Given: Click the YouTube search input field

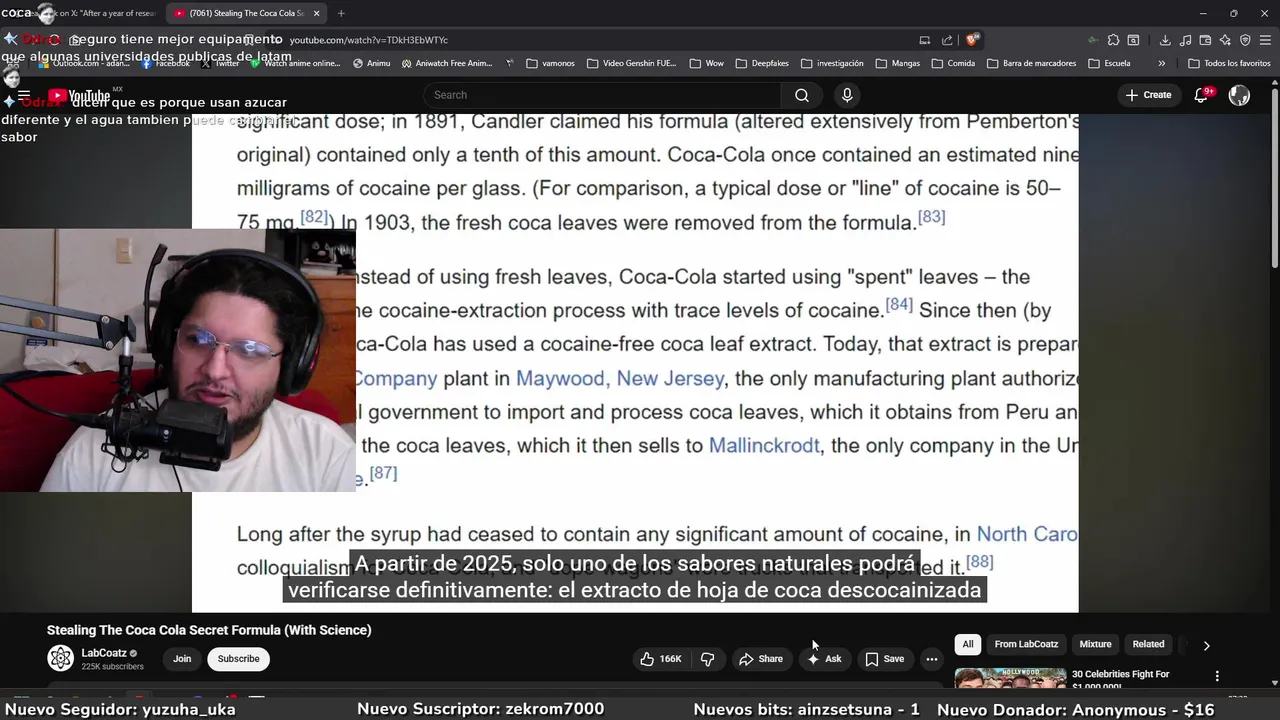Looking at the screenshot, I should click(603, 95).
